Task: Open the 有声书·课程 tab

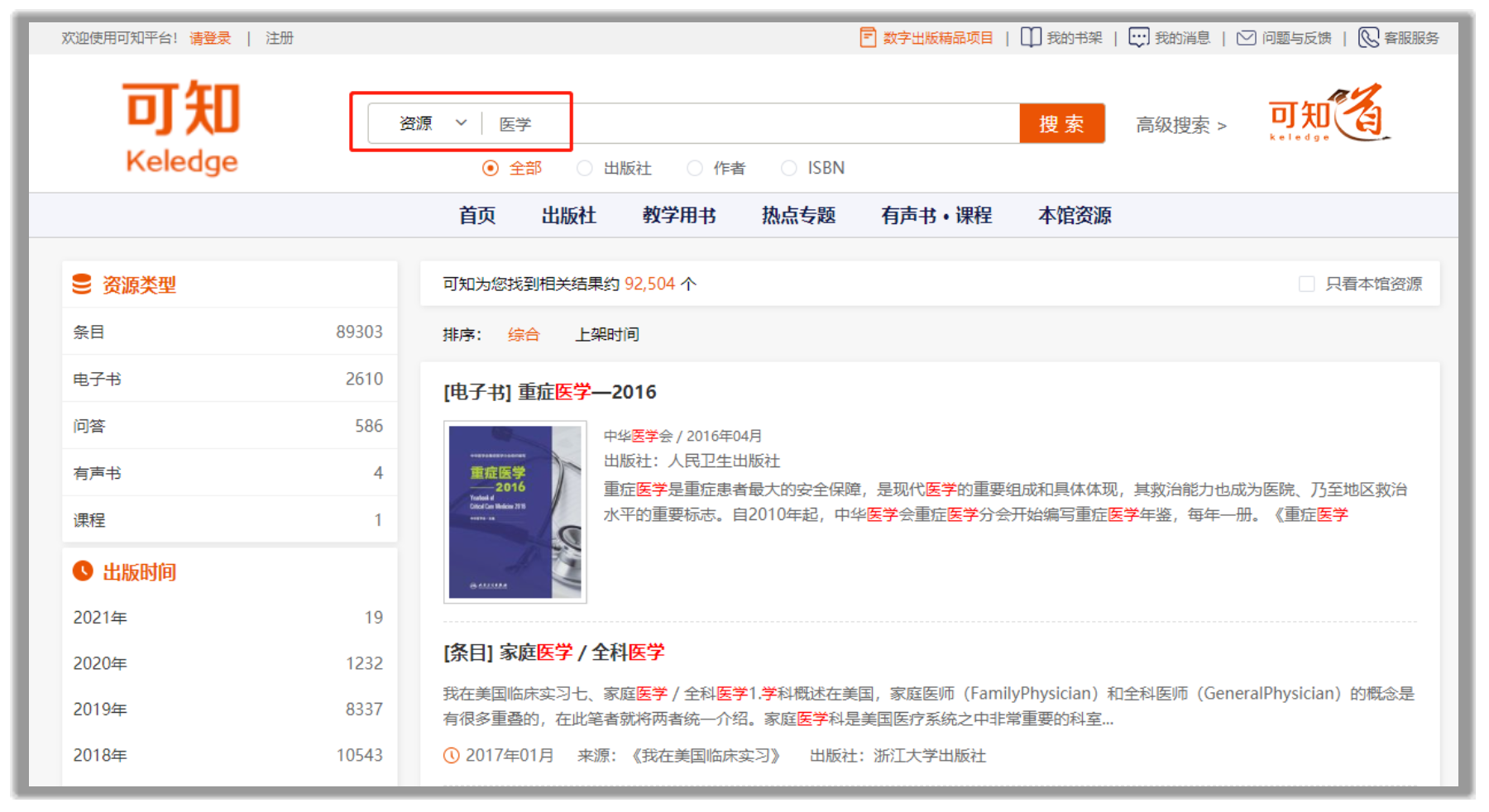Action: 936,215
